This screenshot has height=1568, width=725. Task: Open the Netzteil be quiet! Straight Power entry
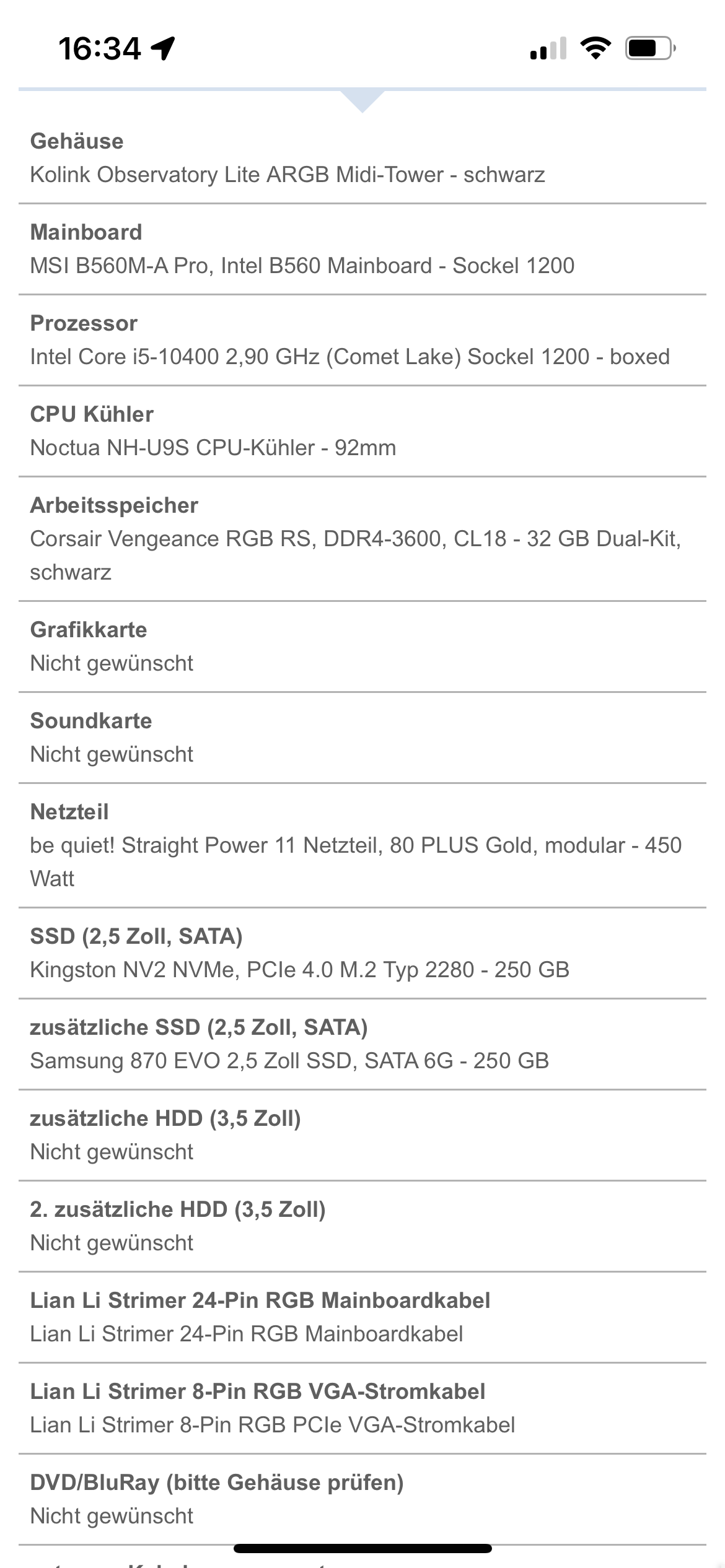tap(362, 845)
